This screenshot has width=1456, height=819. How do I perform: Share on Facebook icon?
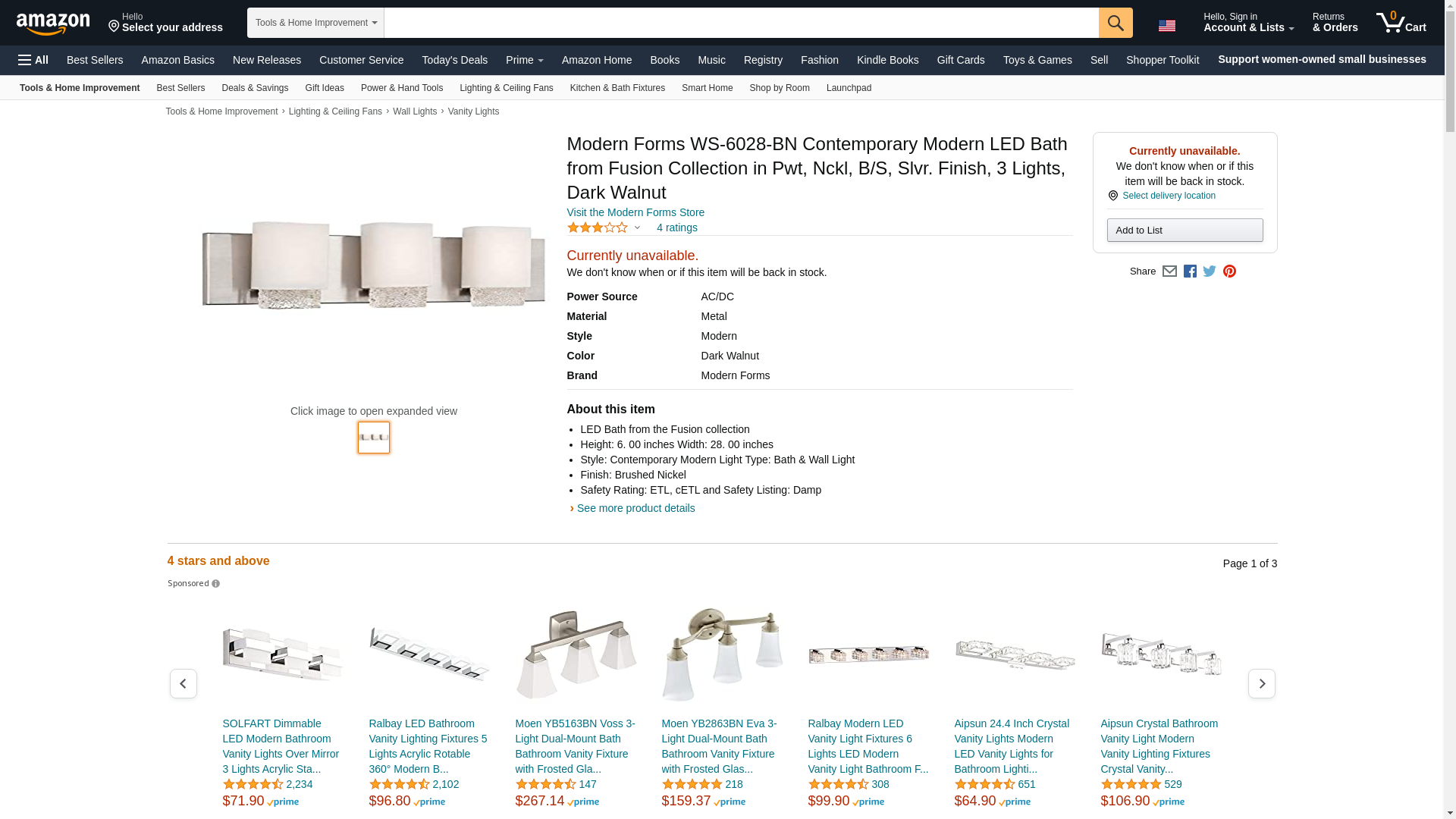[x=1190, y=271]
